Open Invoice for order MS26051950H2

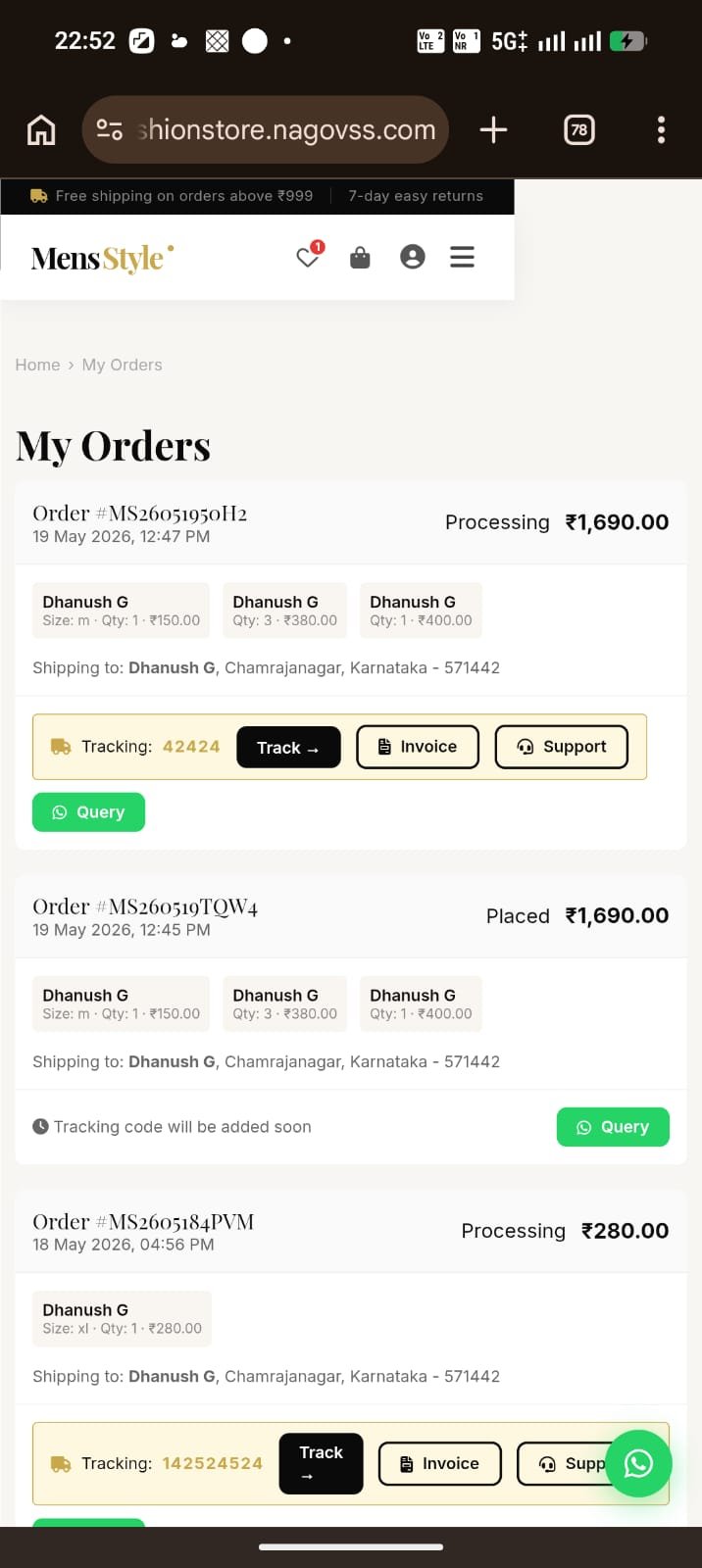pos(418,747)
